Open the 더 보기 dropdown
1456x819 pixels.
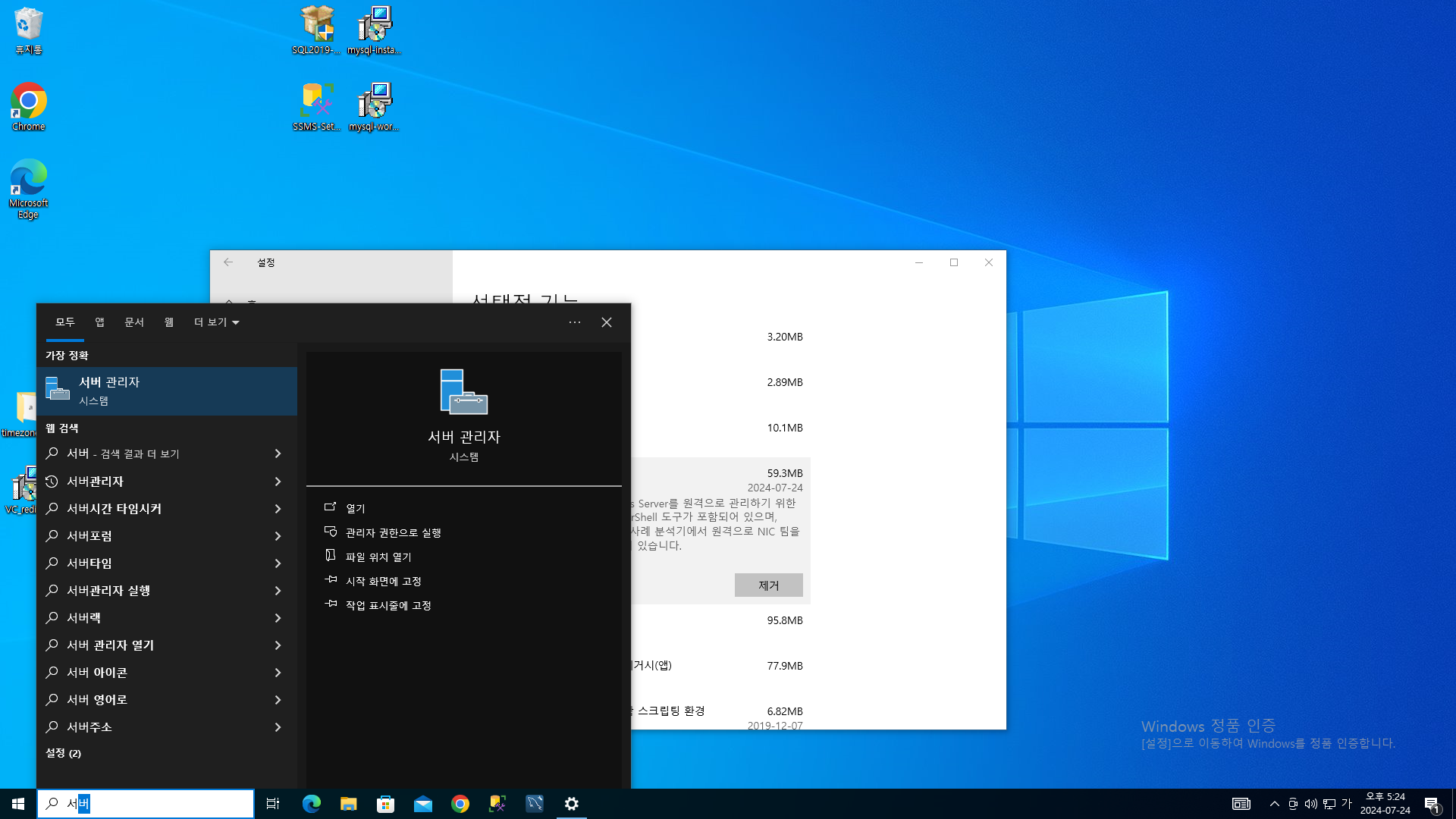216,322
